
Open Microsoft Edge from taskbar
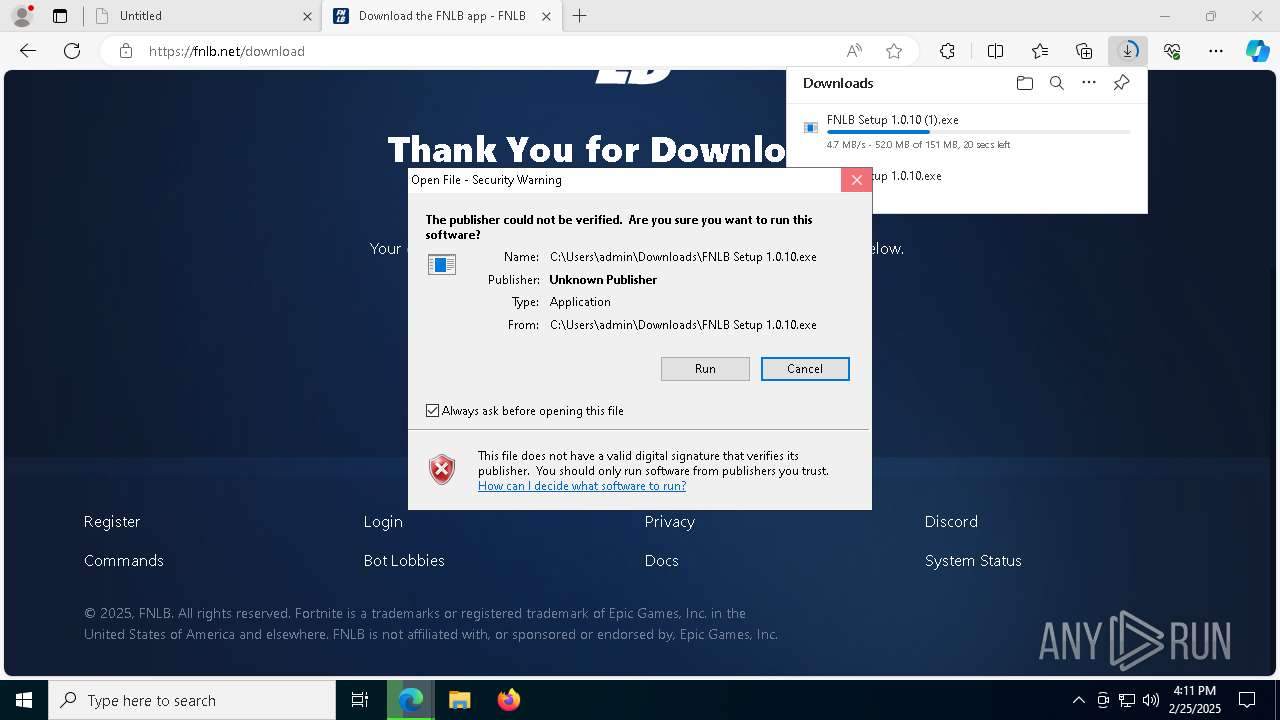(x=411, y=700)
